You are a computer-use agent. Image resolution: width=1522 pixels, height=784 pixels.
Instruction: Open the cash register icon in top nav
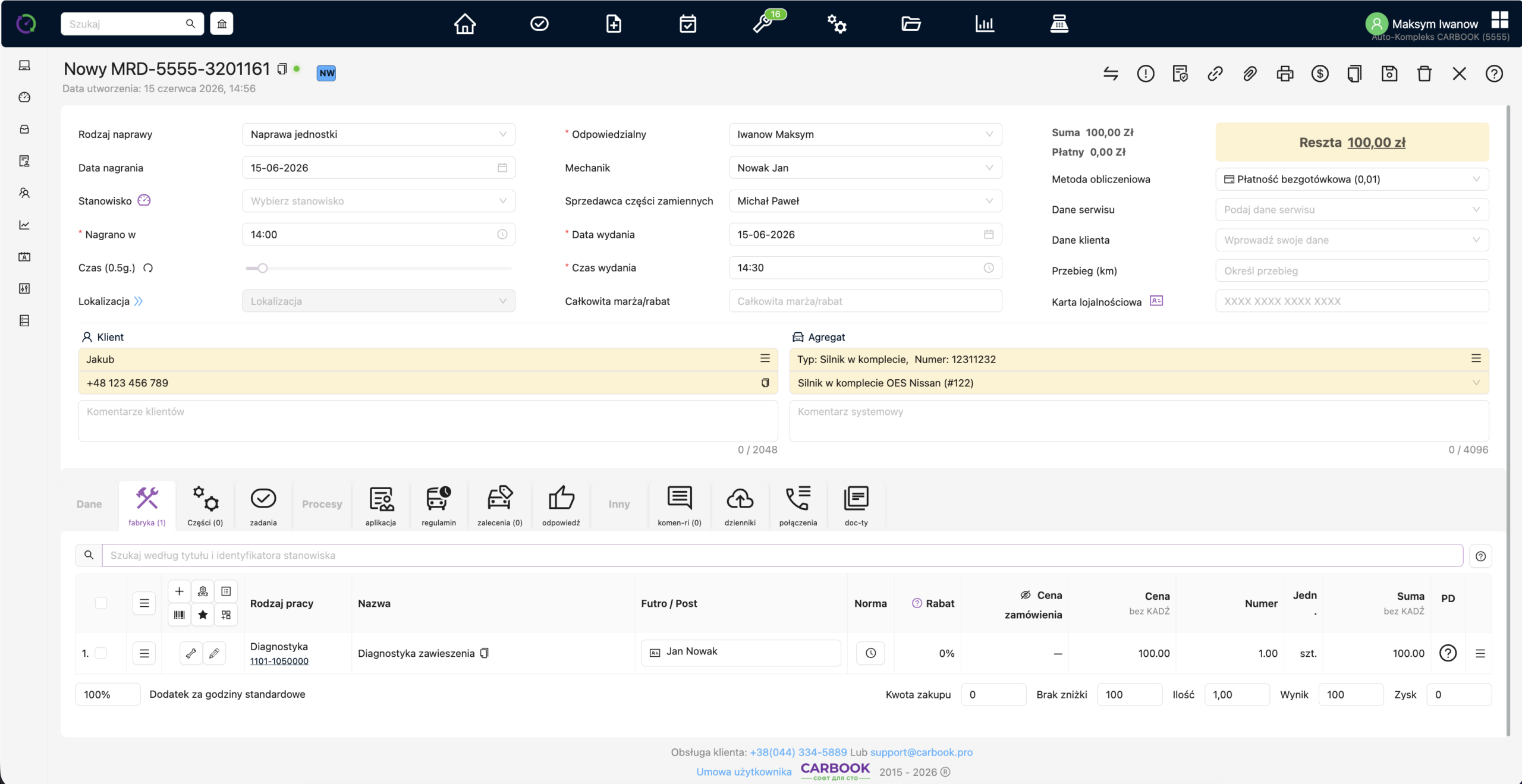[1059, 24]
